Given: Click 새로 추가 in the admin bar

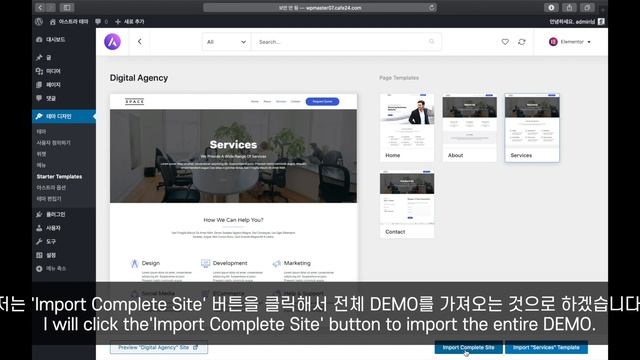Looking at the screenshot, I should point(129,22).
